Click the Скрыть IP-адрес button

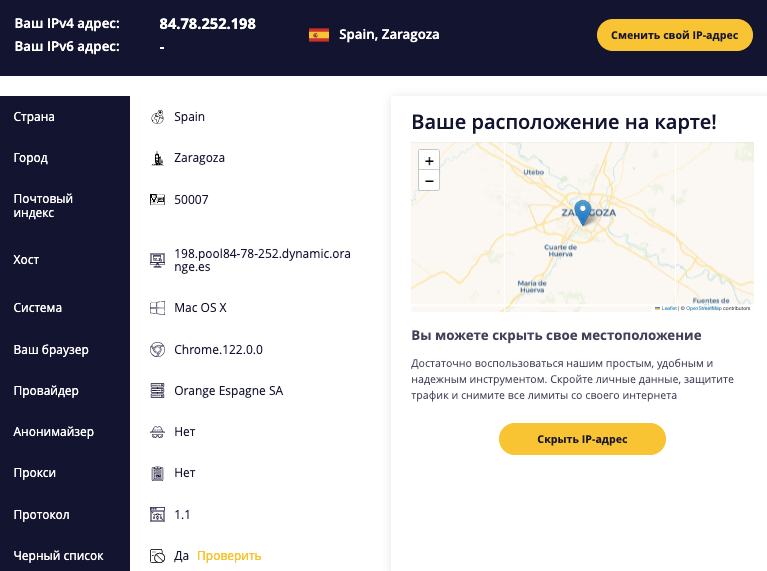pos(582,439)
